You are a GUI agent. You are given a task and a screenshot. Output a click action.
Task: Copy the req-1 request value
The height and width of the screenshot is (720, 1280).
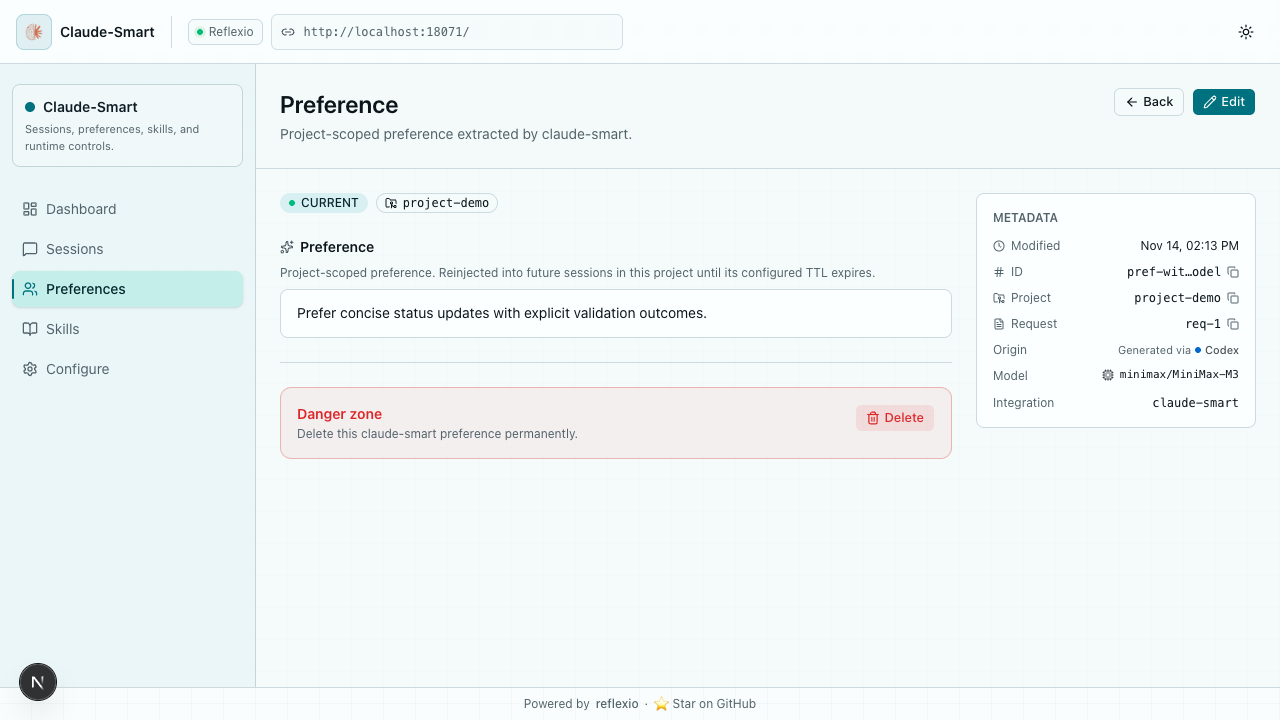[1233, 324]
